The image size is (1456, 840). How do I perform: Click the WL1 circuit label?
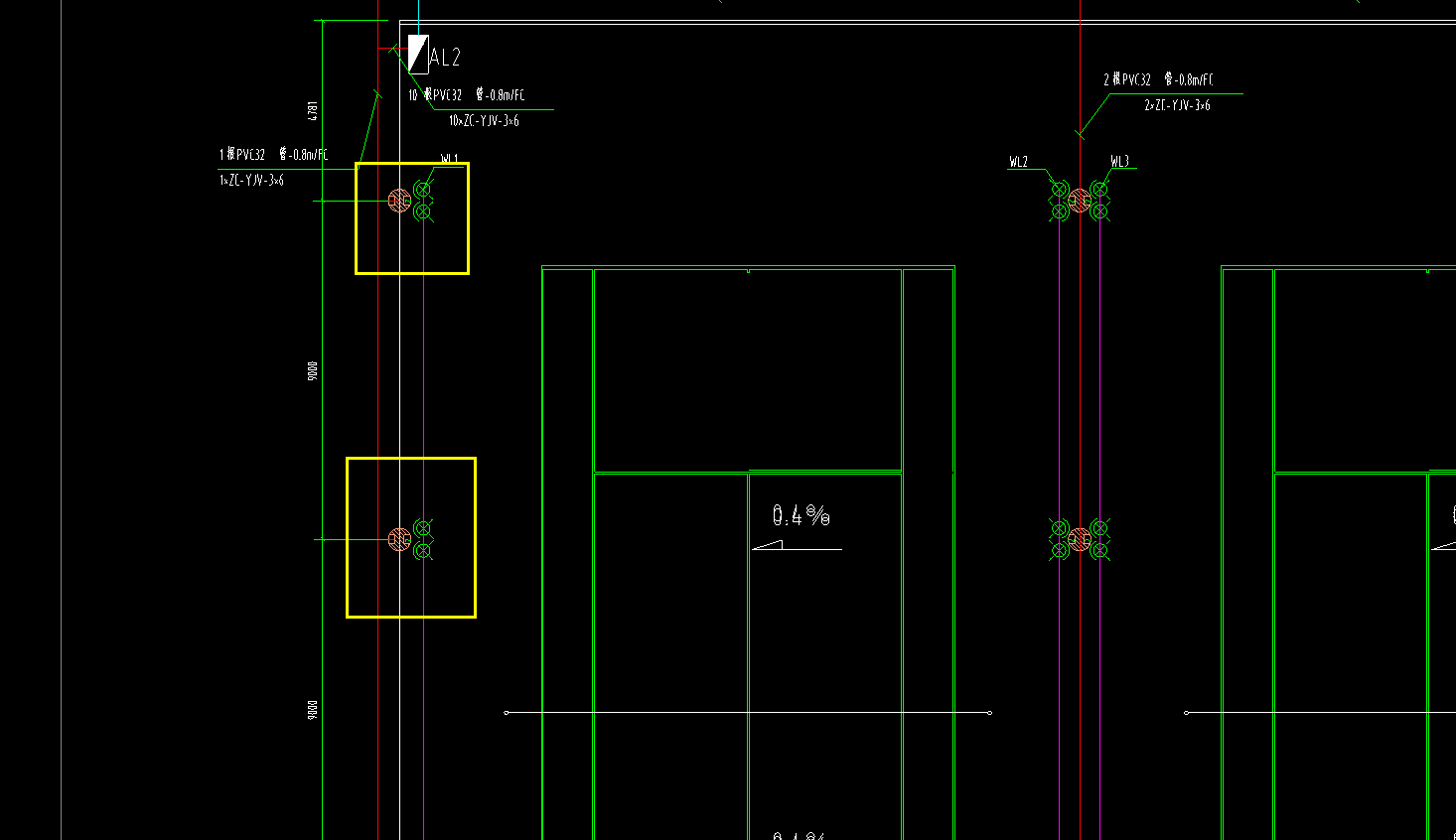450,159
